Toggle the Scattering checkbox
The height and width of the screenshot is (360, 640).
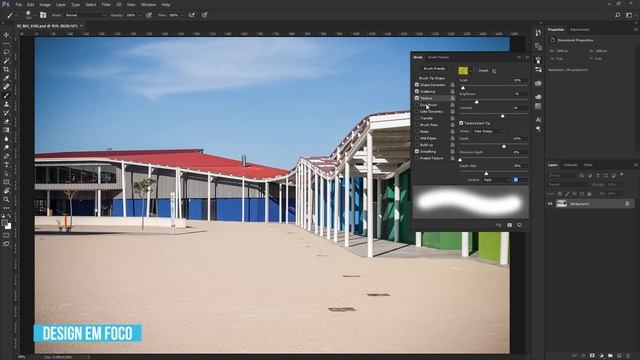coord(417,91)
